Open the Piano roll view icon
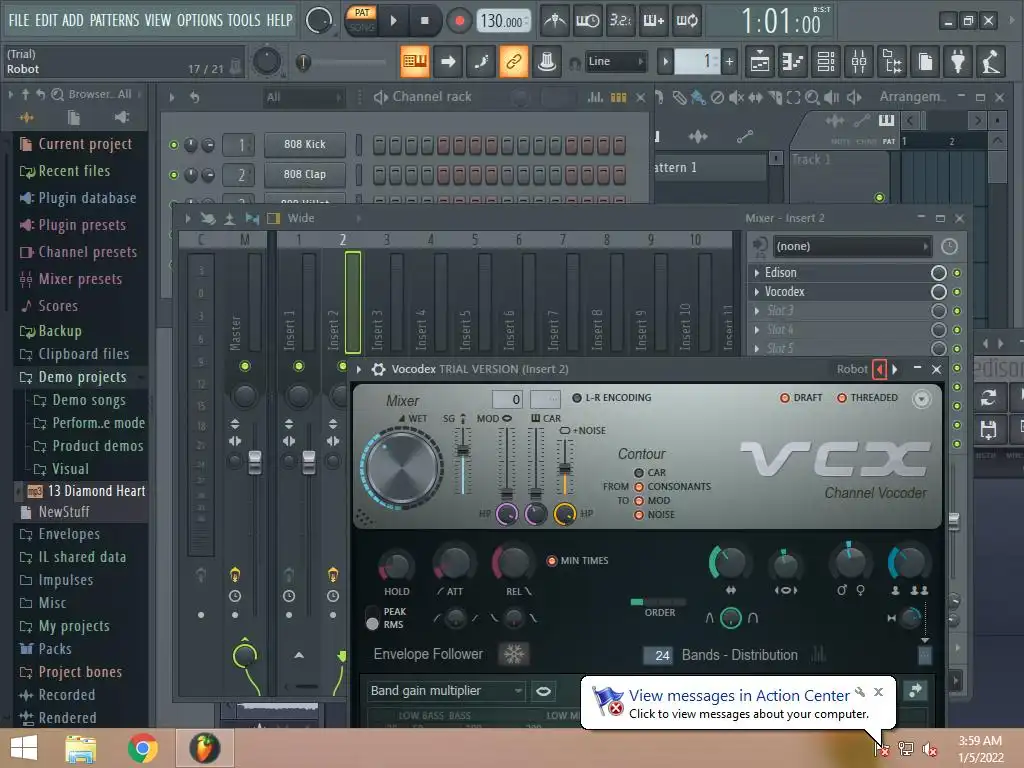1024x768 pixels. (x=793, y=62)
